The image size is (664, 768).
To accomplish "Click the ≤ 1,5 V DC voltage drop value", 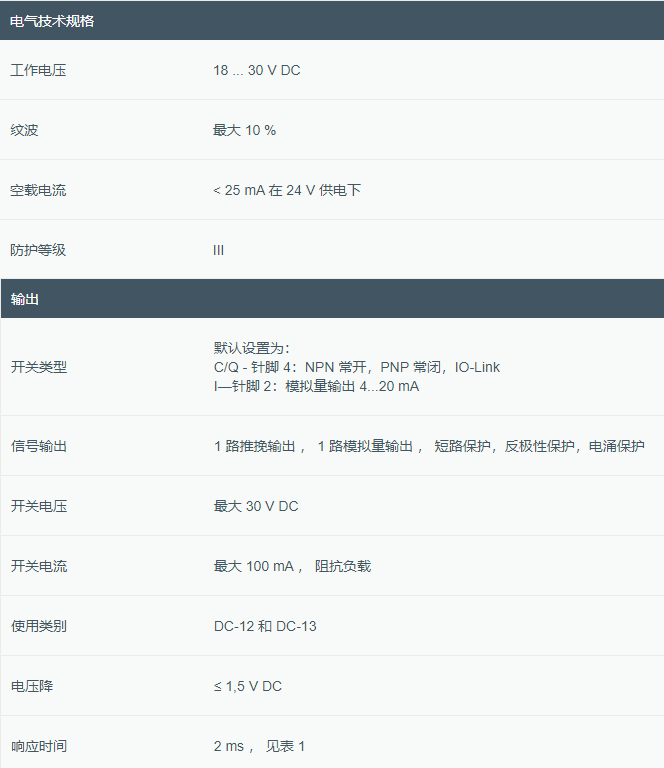I will pos(247,686).
